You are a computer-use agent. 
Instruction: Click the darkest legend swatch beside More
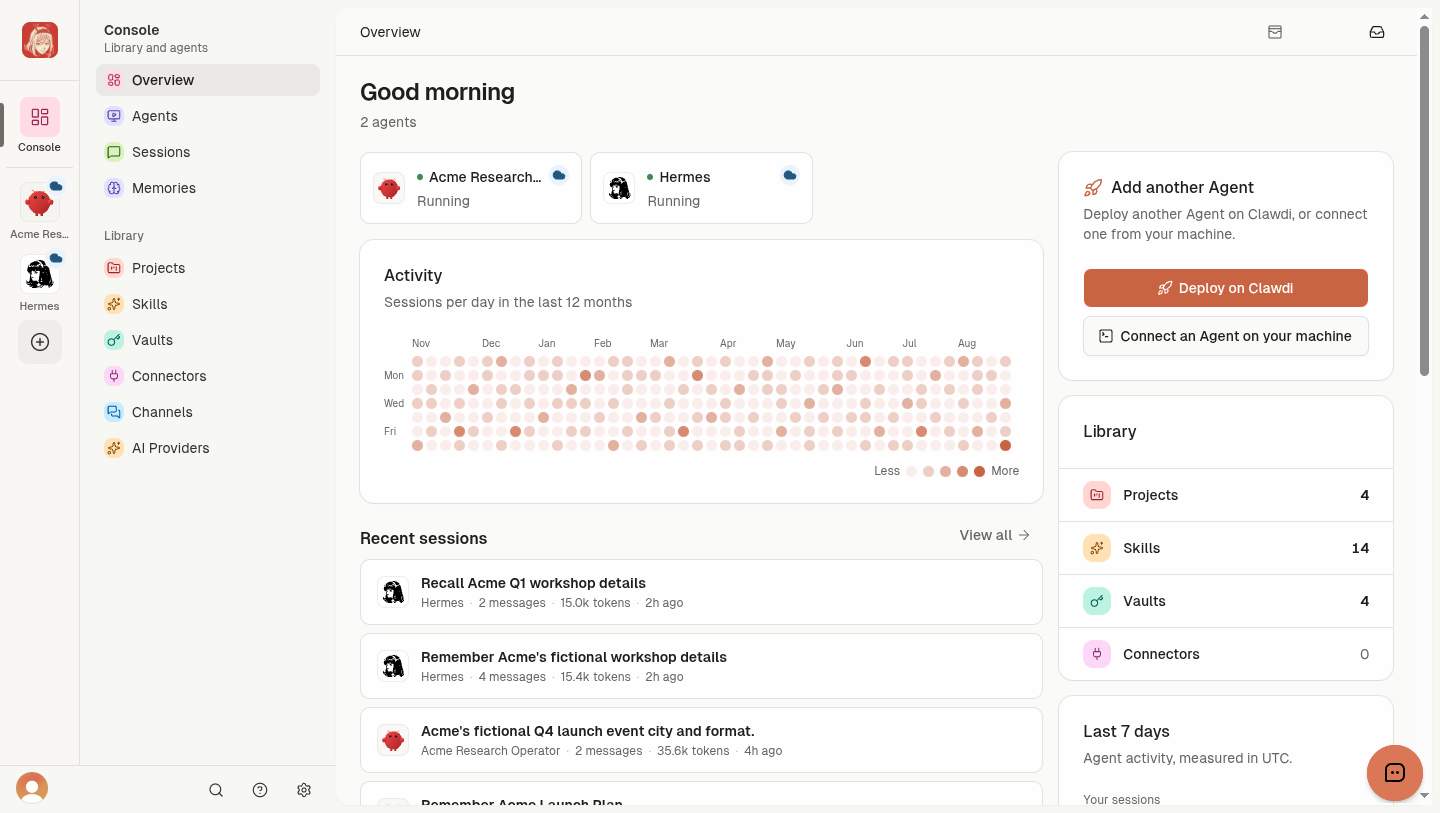click(979, 471)
